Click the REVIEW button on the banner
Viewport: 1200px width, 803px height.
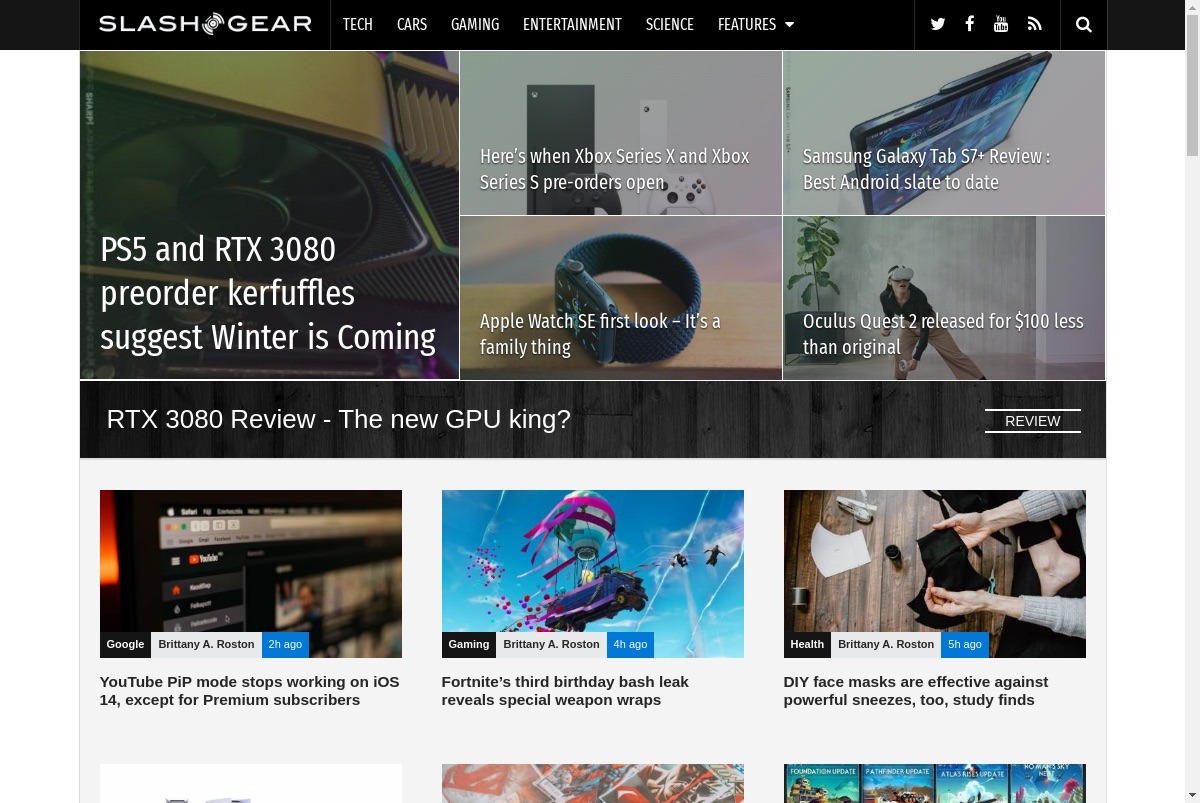click(x=1033, y=421)
